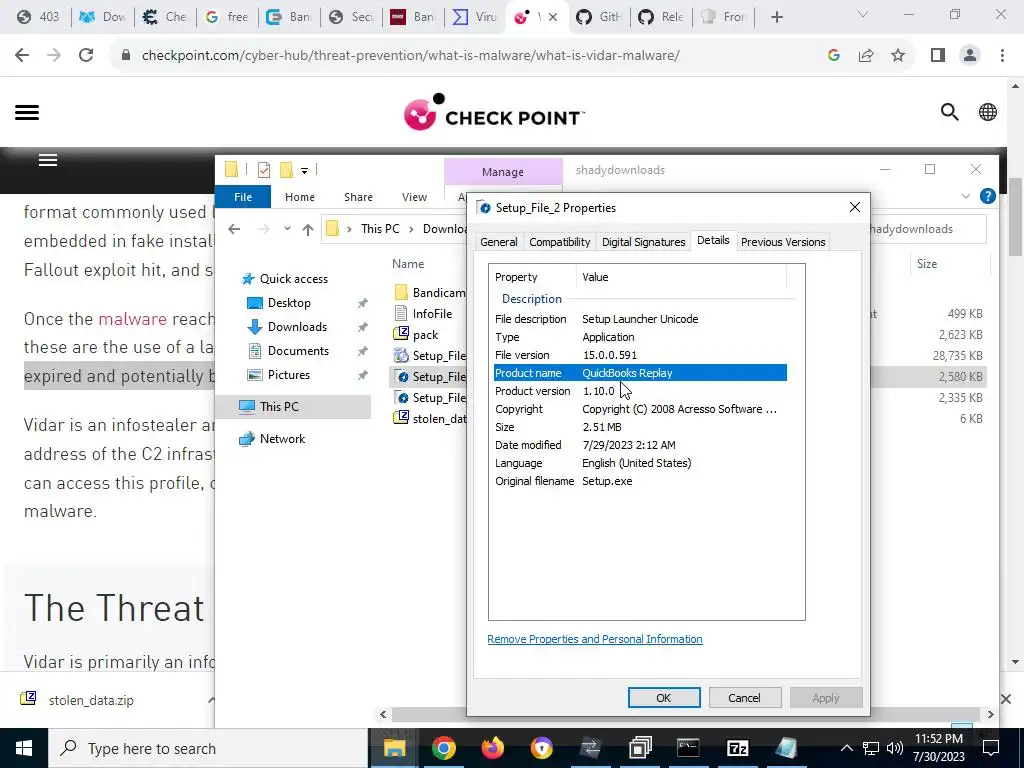Select Desktop in navigation pane
Image resolution: width=1024 pixels, height=768 pixels.
click(x=289, y=303)
